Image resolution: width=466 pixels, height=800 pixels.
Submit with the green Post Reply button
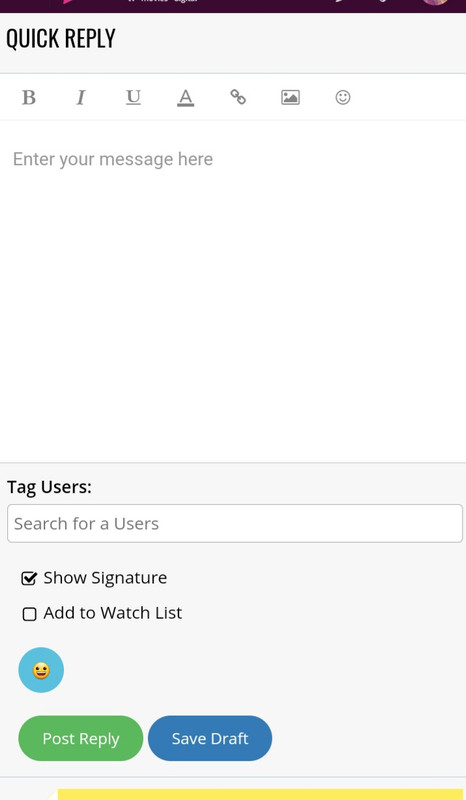point(81,738)
